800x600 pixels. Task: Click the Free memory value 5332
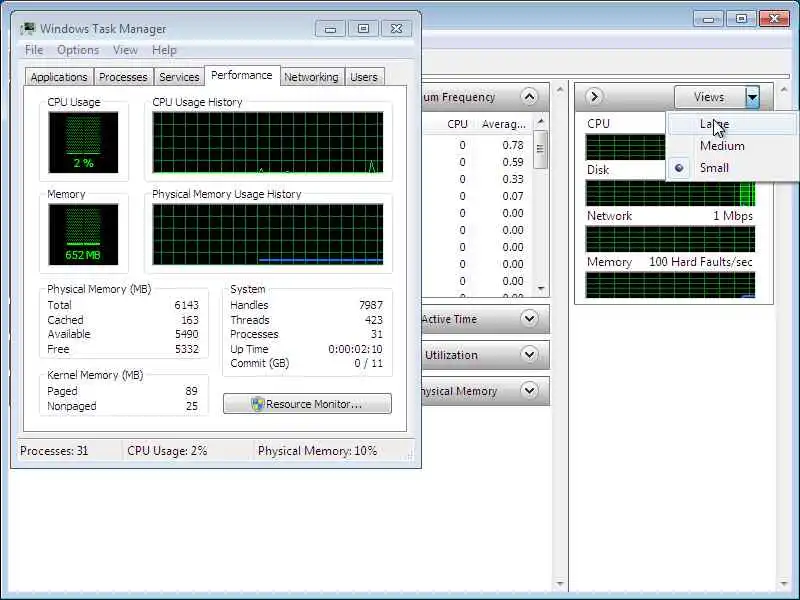pyautogui.click(x=187, y=349)
